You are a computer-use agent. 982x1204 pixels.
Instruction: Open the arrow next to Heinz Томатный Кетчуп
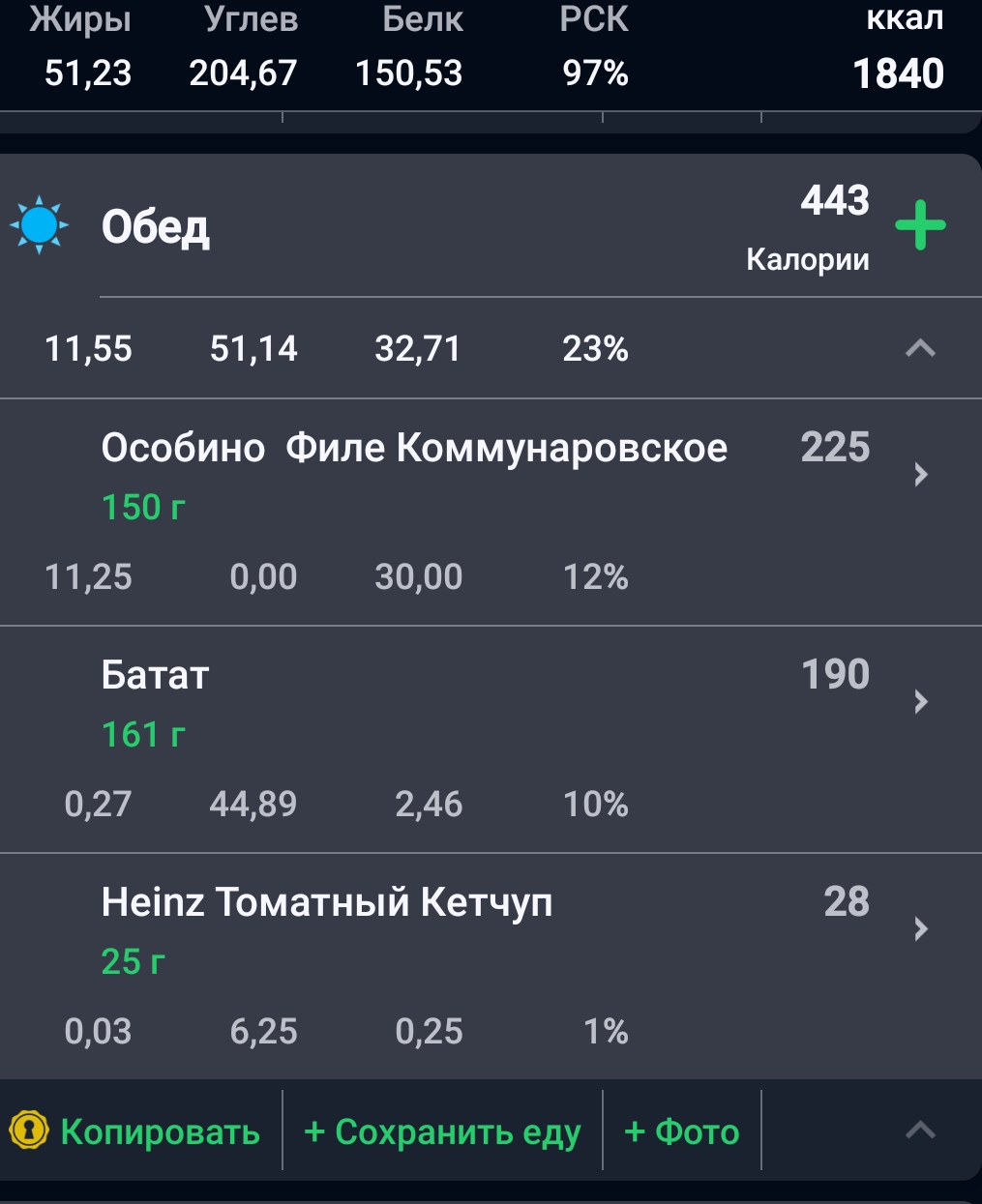[921, 928]
